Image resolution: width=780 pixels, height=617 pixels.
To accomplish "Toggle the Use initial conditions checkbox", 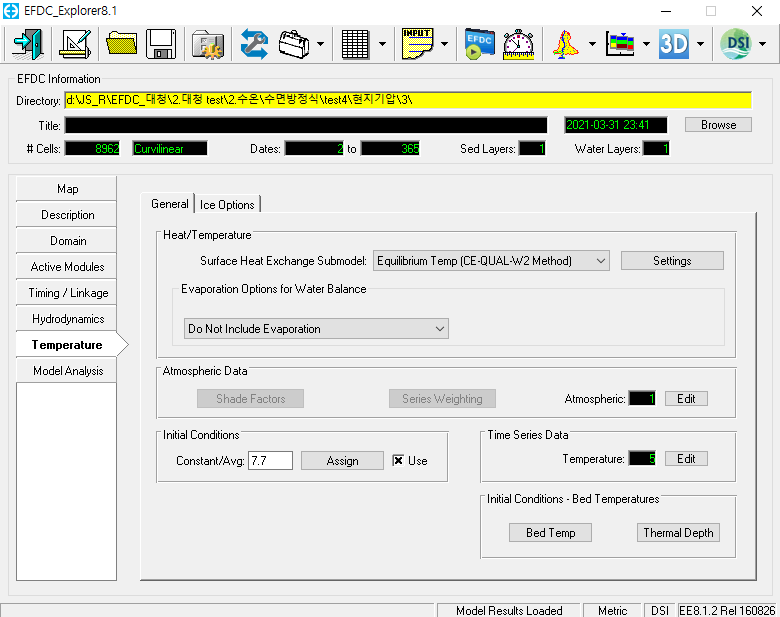I will [398, 461].
